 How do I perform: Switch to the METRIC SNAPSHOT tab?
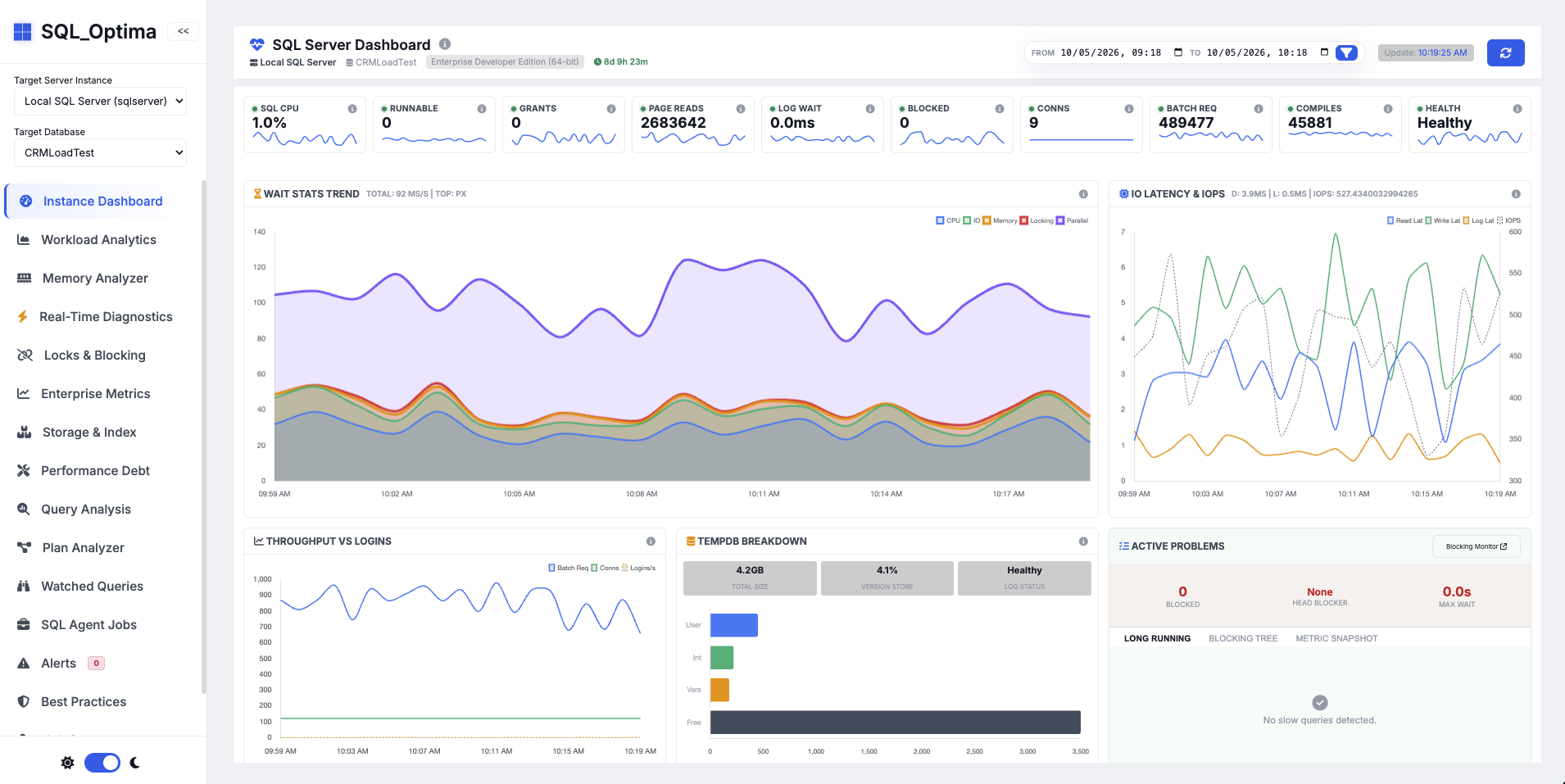click(x=1336, y=639)
